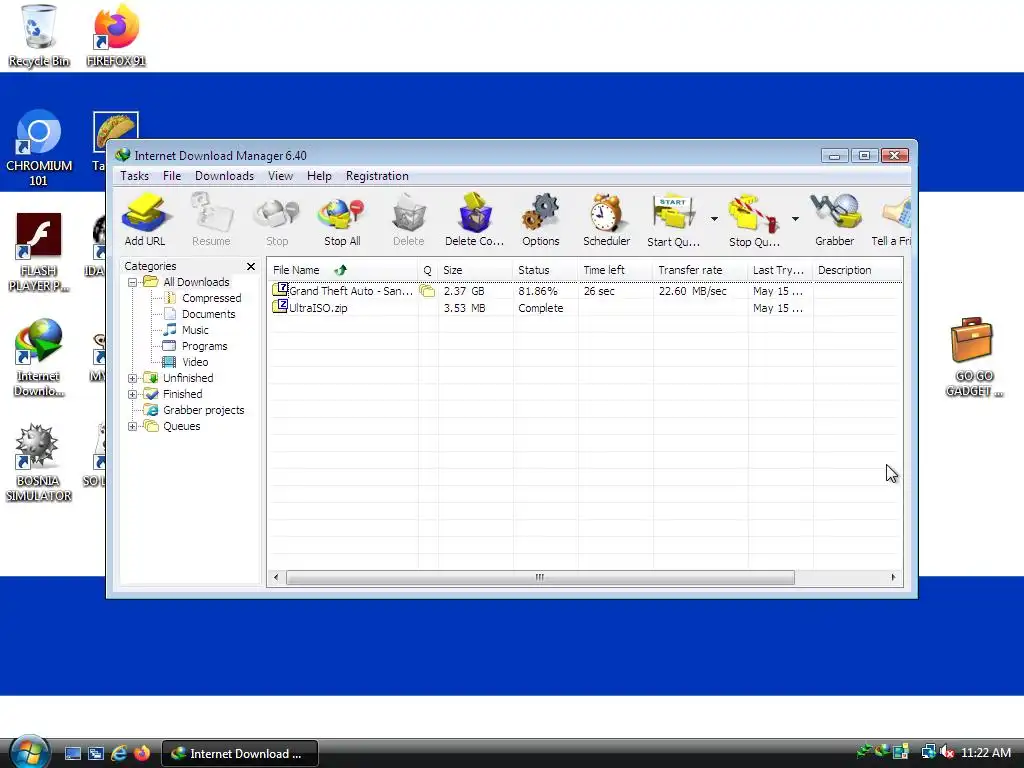Sort by the Status column header
This screenshot has width=1024, height=768.
pos(545,270)
